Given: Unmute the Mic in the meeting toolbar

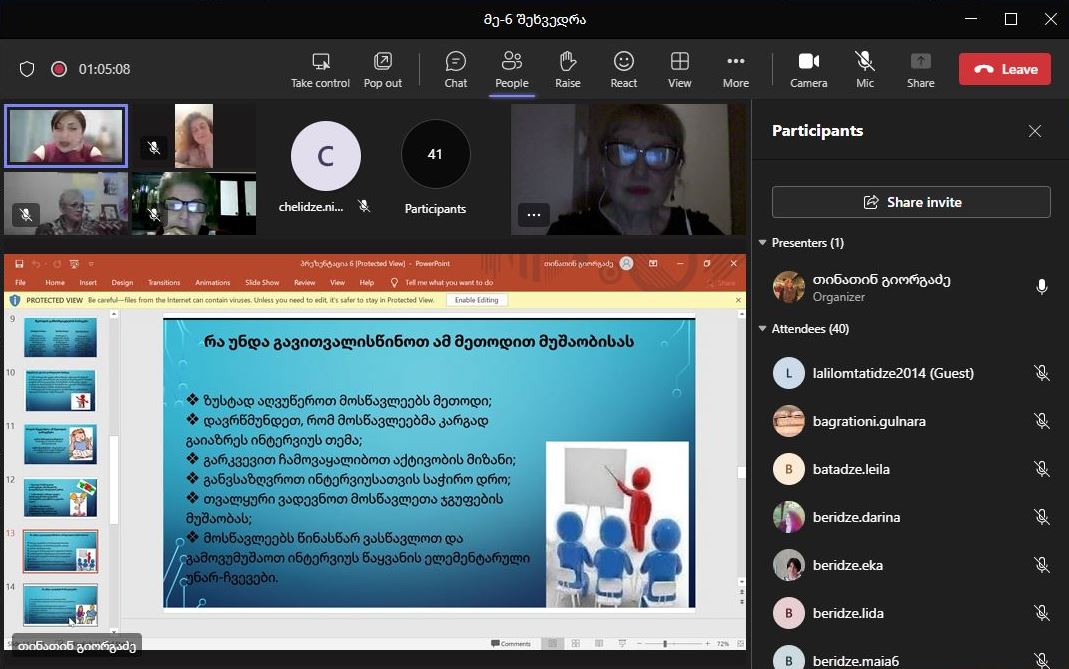Looking at the screenshot, I should coord(864,70).
